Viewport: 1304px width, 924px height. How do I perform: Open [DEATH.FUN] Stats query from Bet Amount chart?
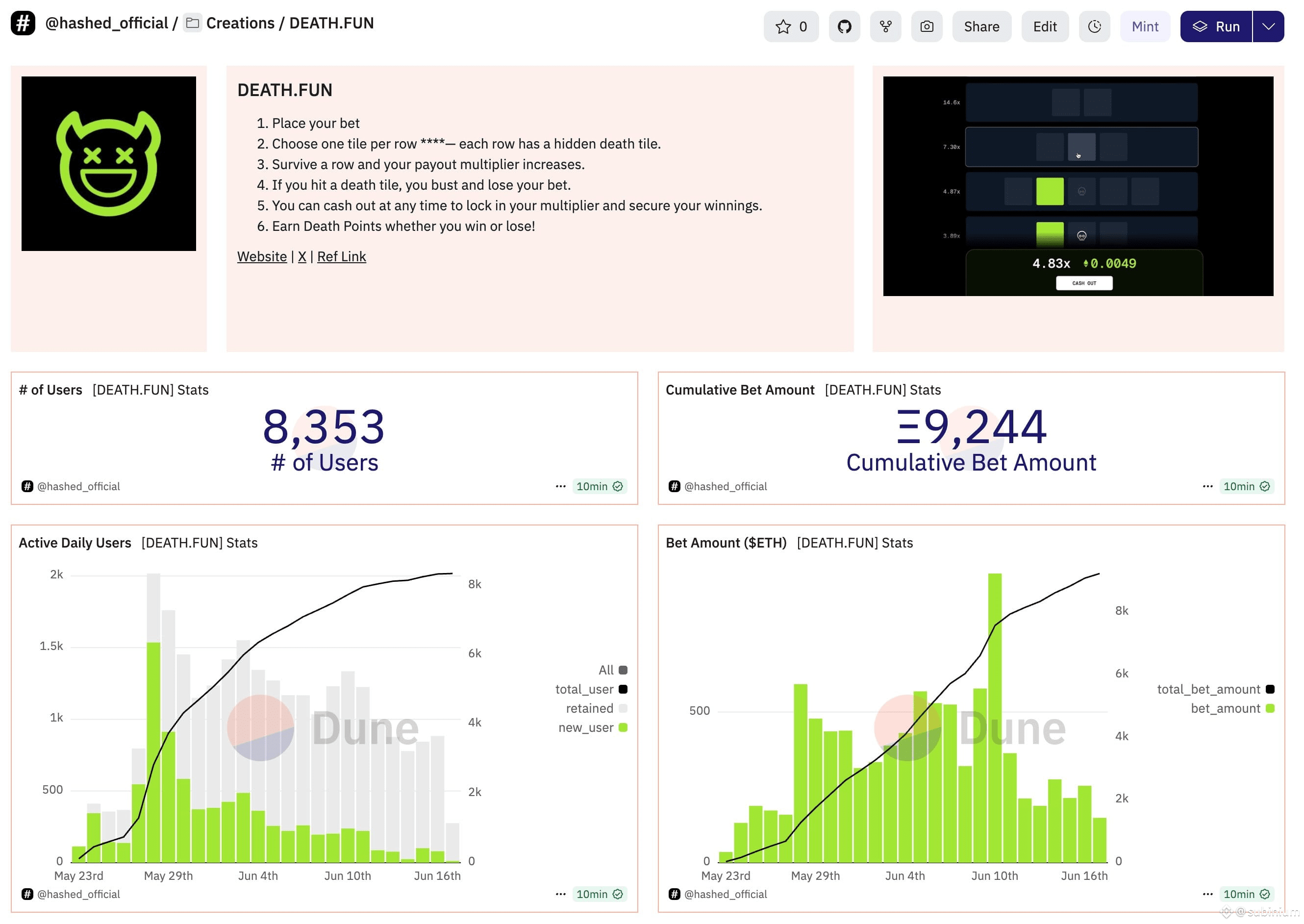pyautogui.click(x=854, y=543)
